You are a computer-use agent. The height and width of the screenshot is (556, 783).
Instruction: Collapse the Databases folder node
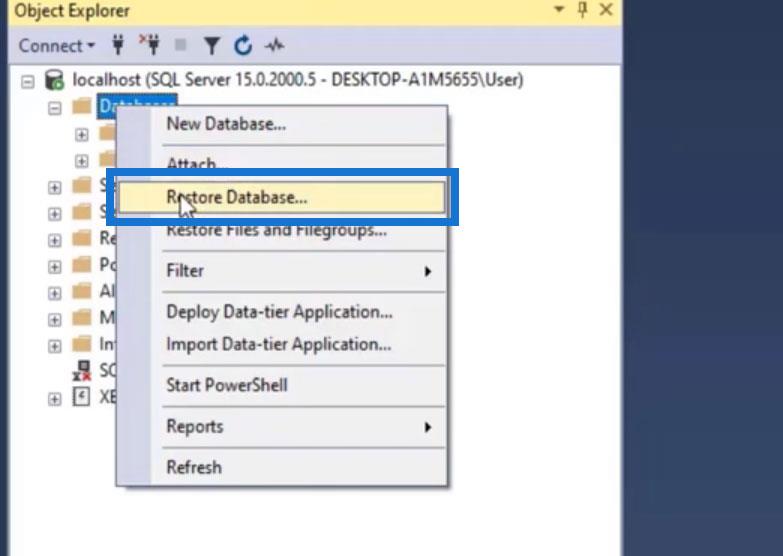[55, 108]
